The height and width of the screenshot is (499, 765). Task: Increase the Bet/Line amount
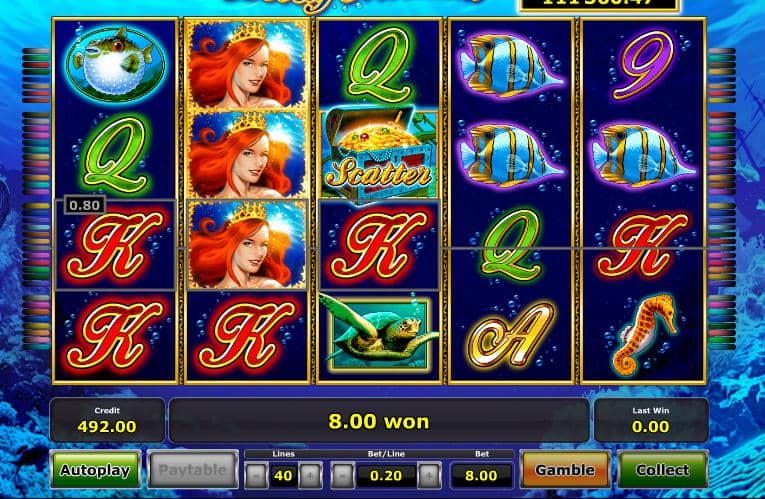(x=429, y=475)
